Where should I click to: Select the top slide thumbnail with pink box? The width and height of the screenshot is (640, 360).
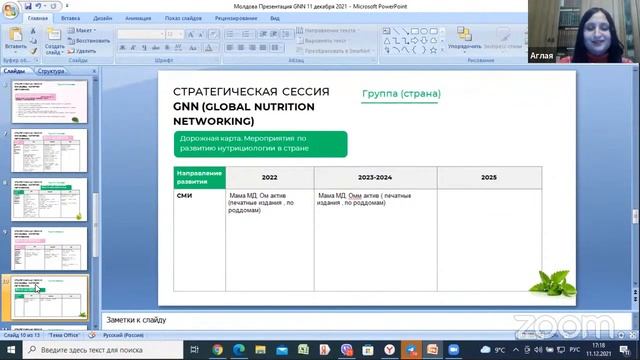point(49,102)
